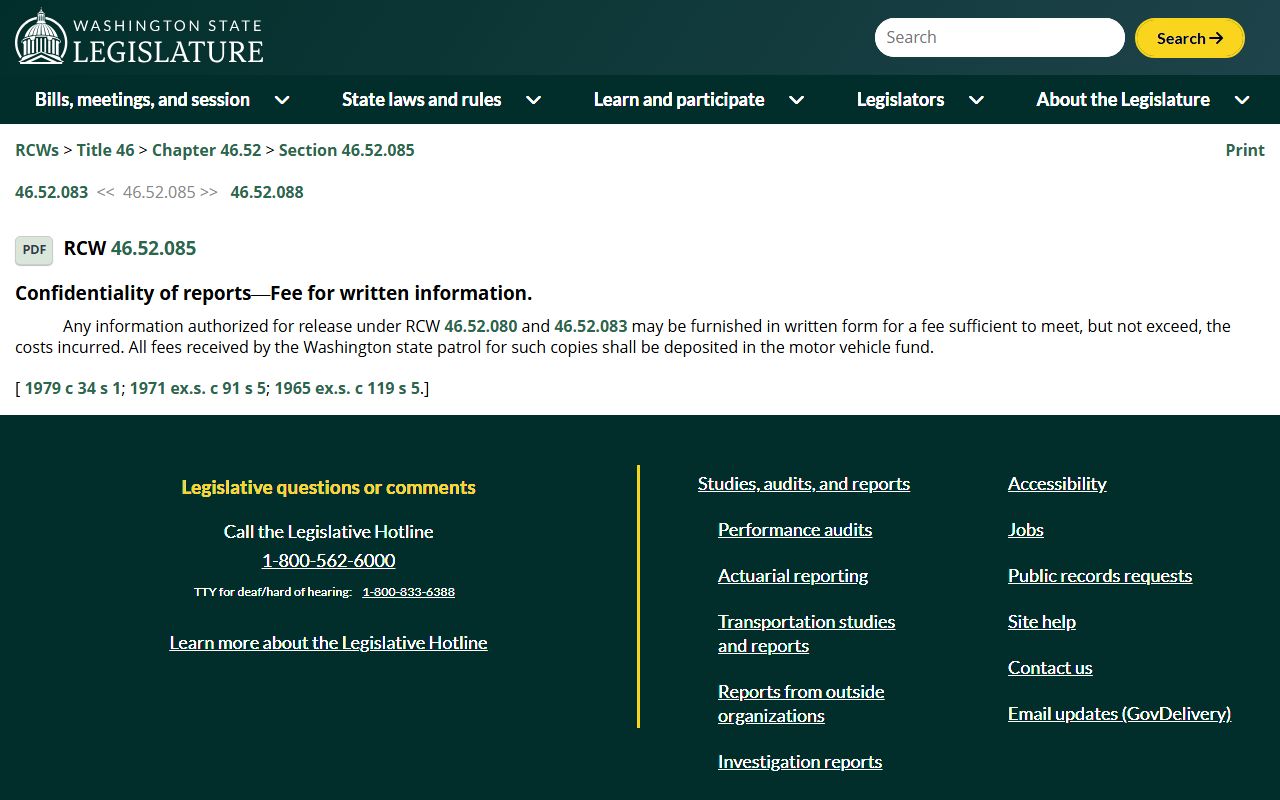Open Performance audits footer link
Screen dimensions: 1280x800
click(x=794, y=530)
